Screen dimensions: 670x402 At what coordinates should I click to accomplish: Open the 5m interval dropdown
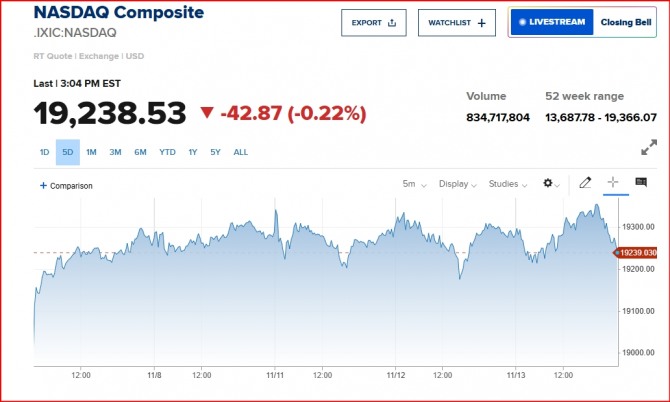(414, 184)
